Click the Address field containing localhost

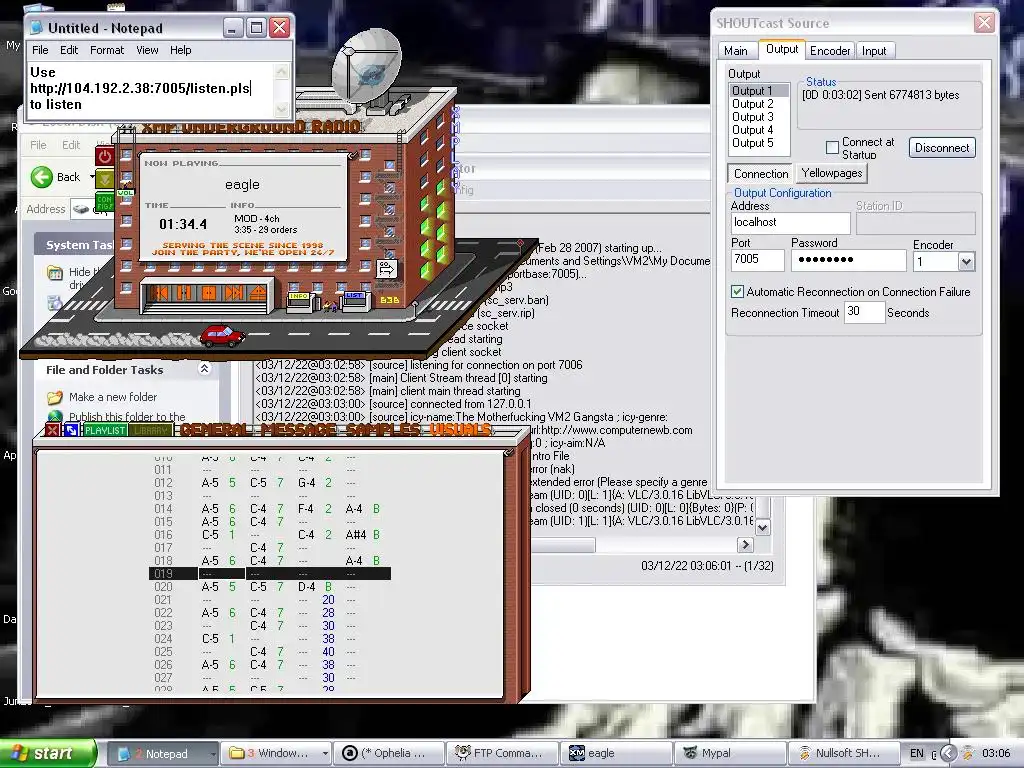790,223
